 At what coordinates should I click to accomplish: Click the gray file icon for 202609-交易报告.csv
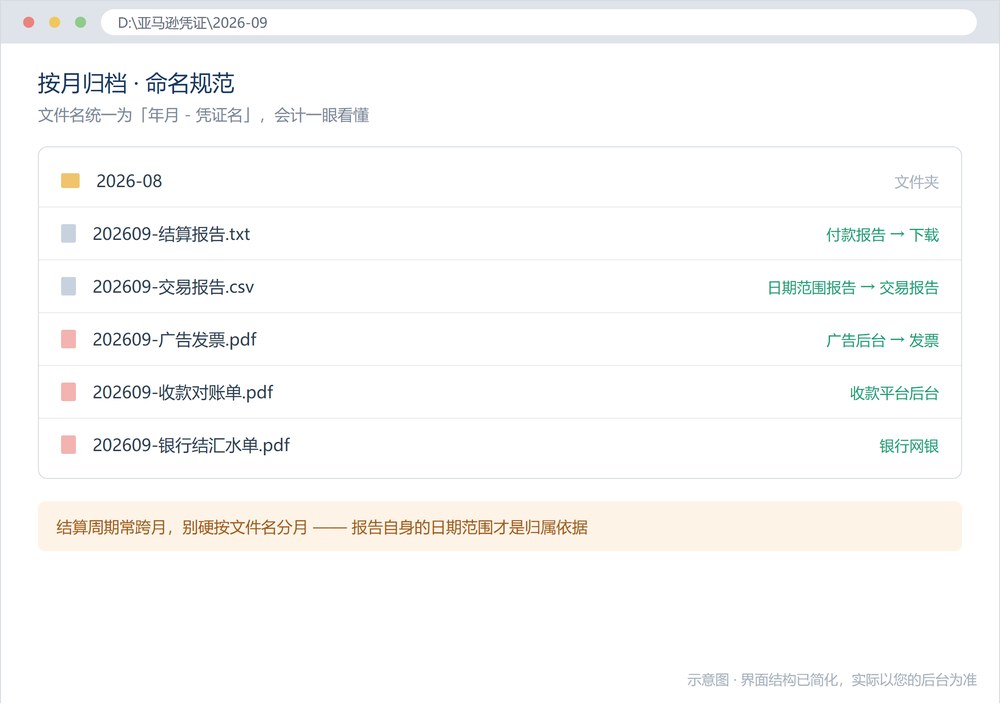pyautogui.click(x=68, y=286)
